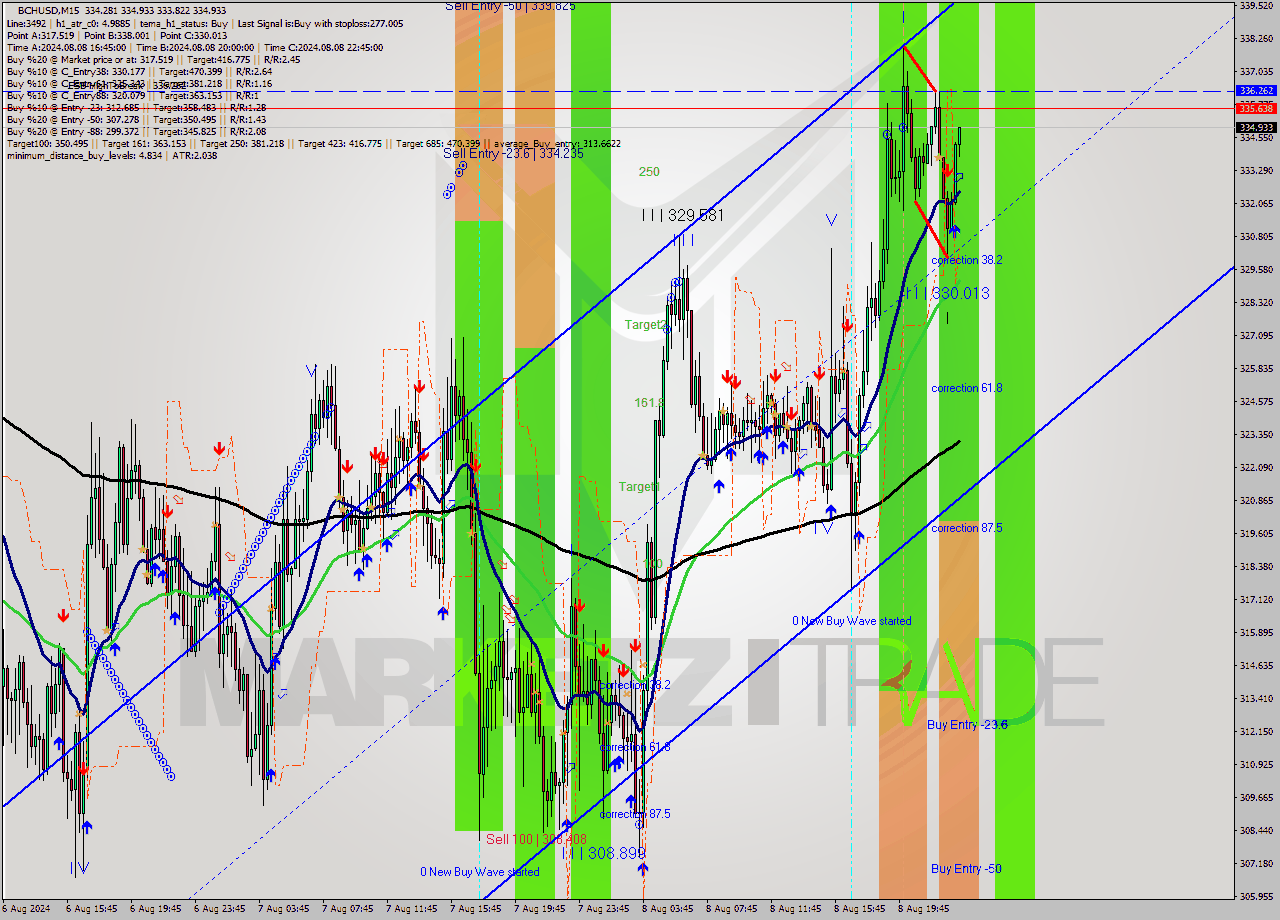The image size is (1280, 920).
Task: Click the green '250' level label
Action: click(649, 172)
